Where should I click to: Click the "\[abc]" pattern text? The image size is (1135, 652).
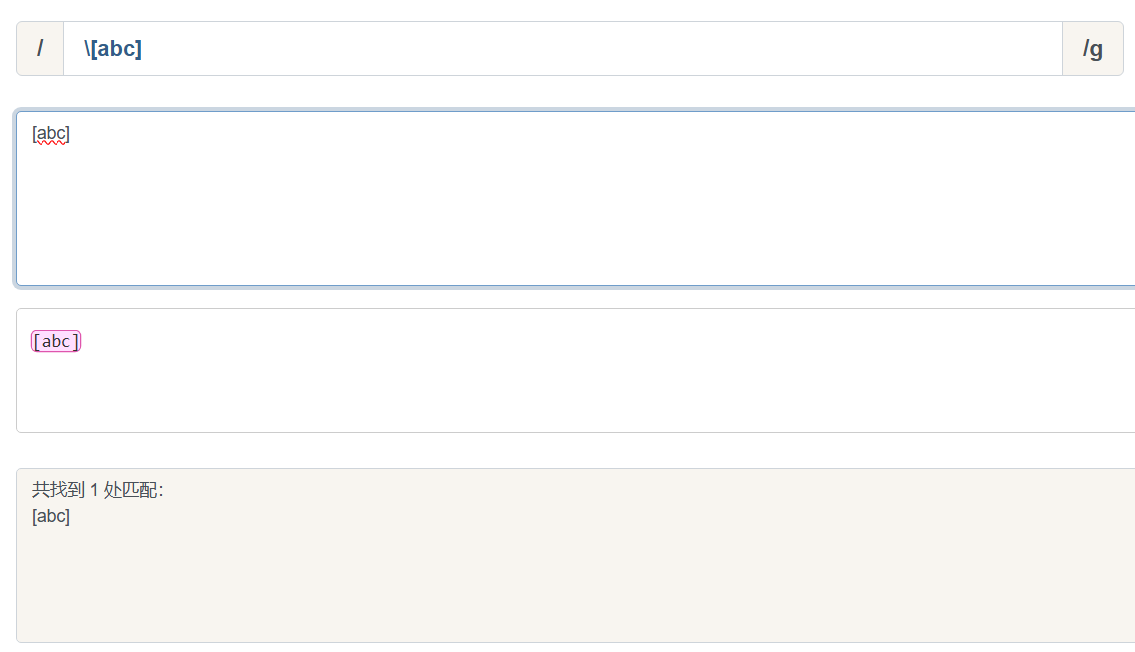(x=113, y=49)
